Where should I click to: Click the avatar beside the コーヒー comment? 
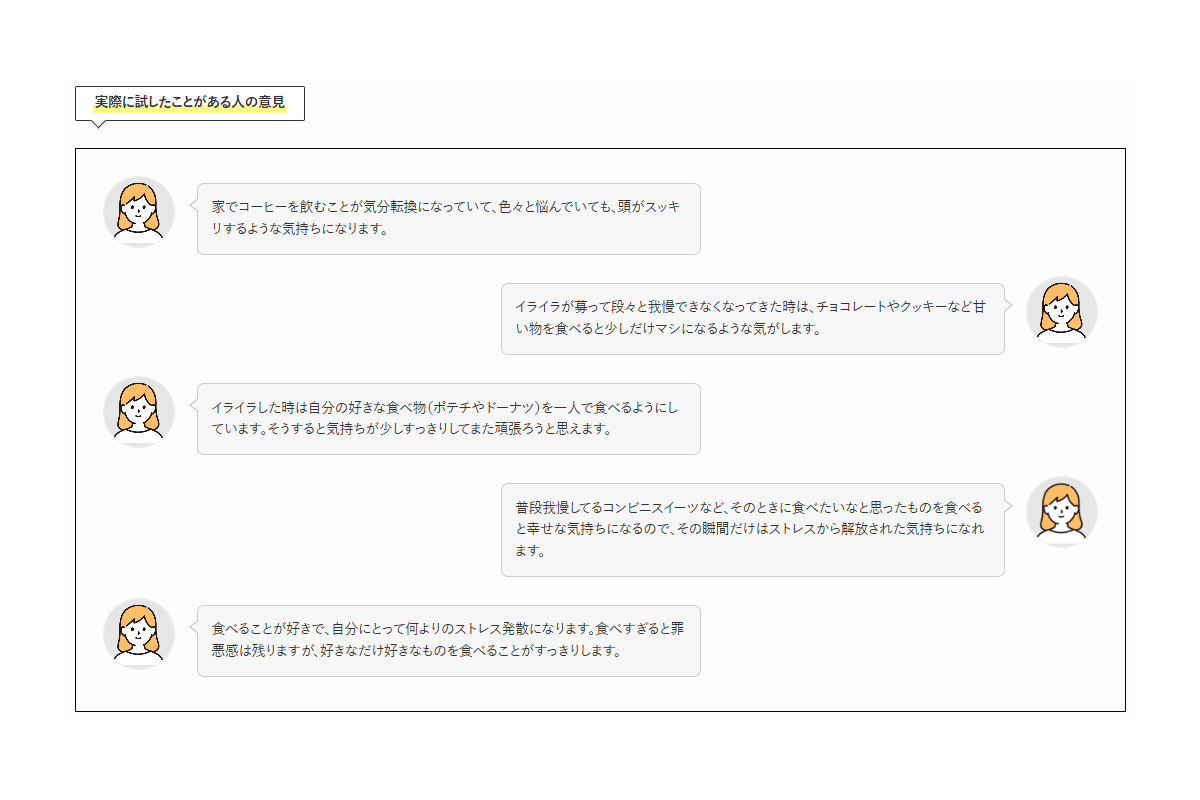click(139, 212)
